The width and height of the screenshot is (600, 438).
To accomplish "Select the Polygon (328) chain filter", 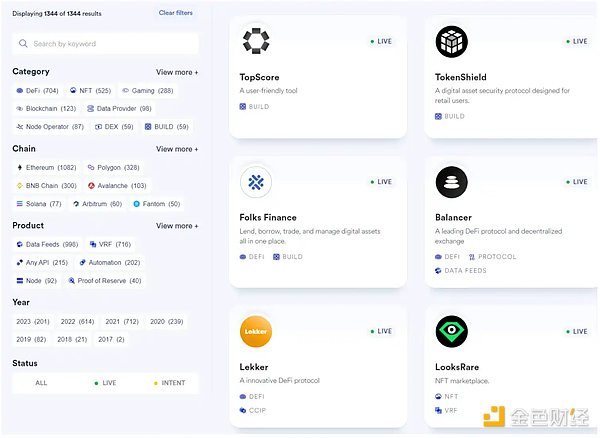I will 113,167.
